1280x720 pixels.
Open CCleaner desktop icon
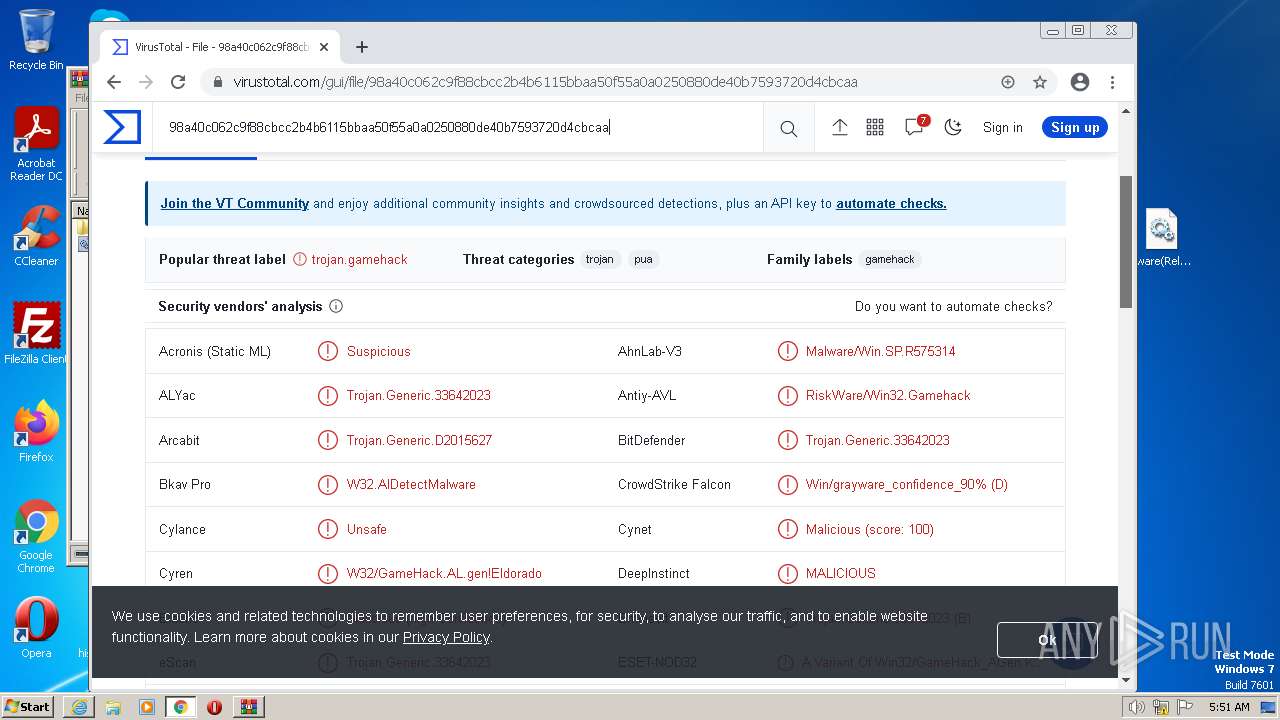[x=36, y=236]
